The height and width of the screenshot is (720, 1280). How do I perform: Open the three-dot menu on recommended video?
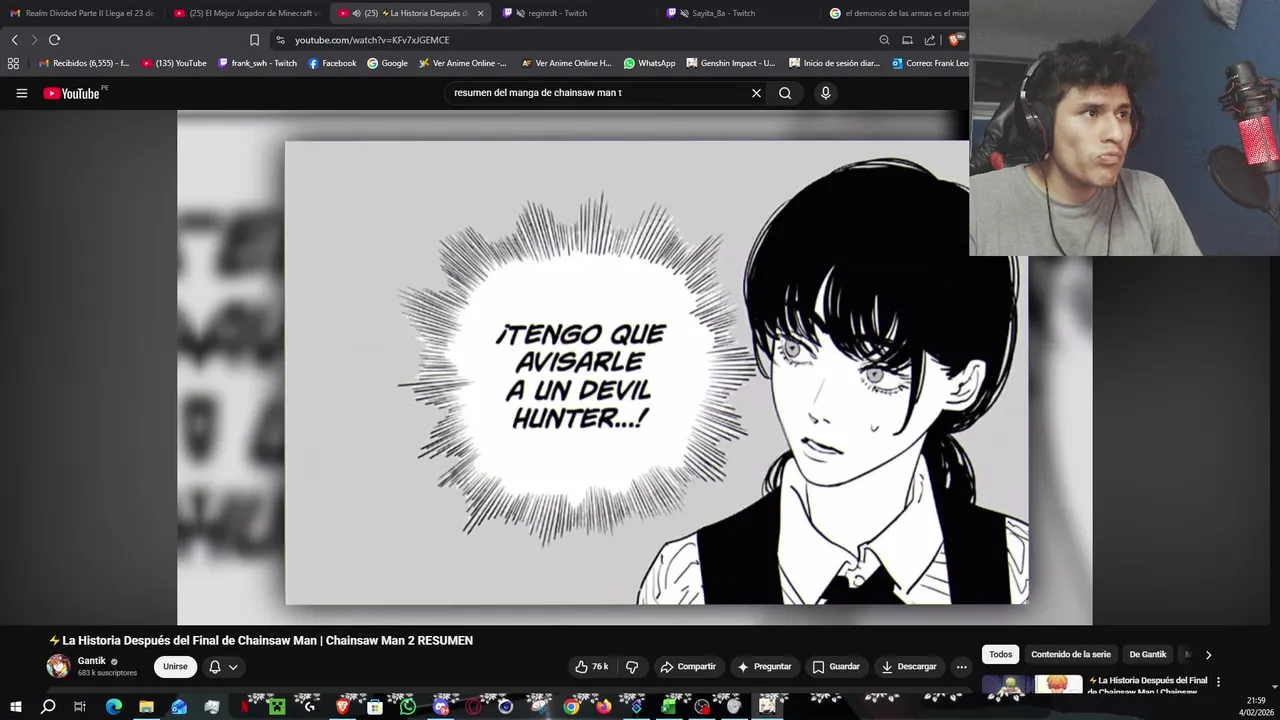pyautogui.click(x=1218, y=682)
